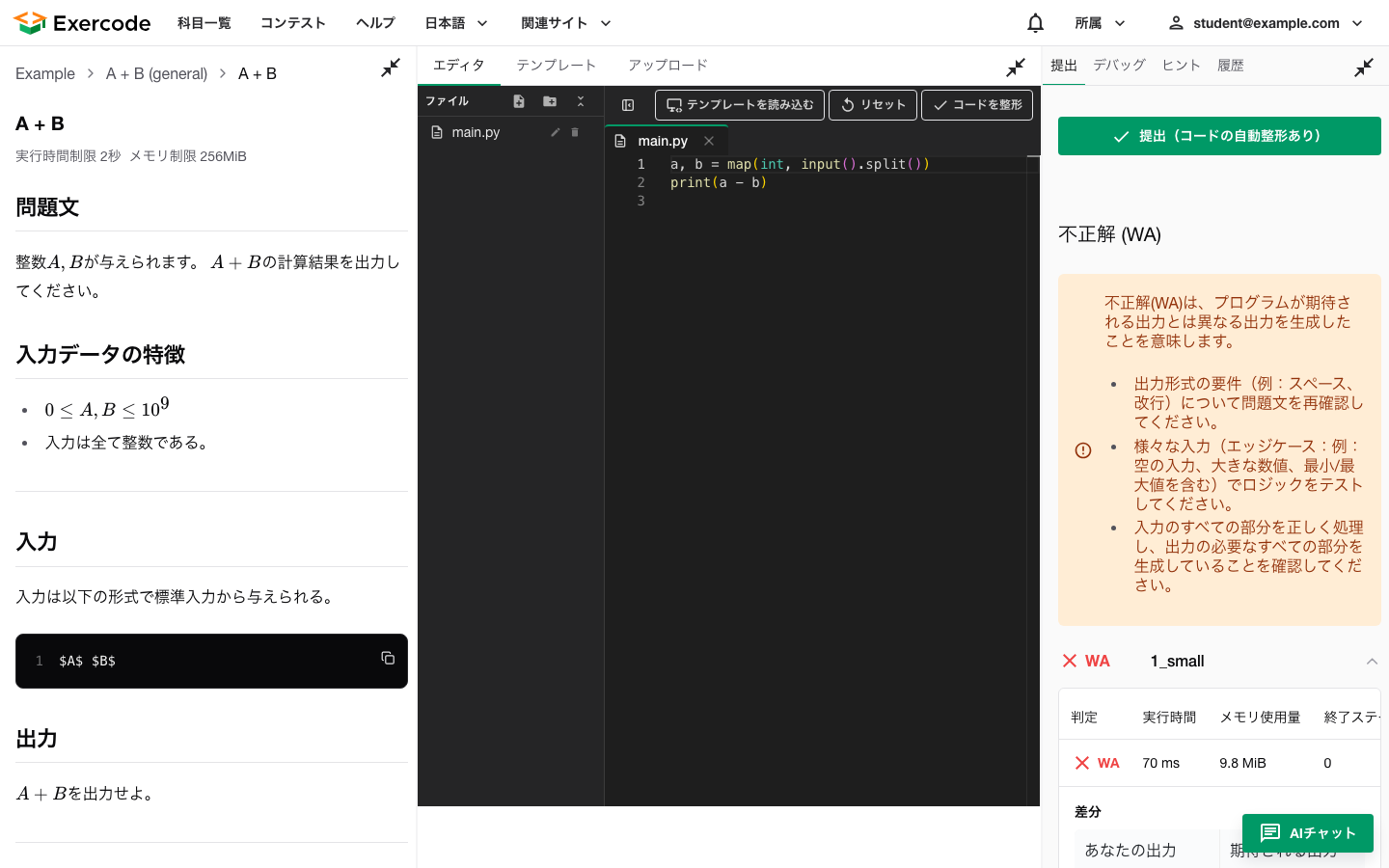
Task: Follow the A + B (general) breadcrumb link
Action: [x=156, y=73]
